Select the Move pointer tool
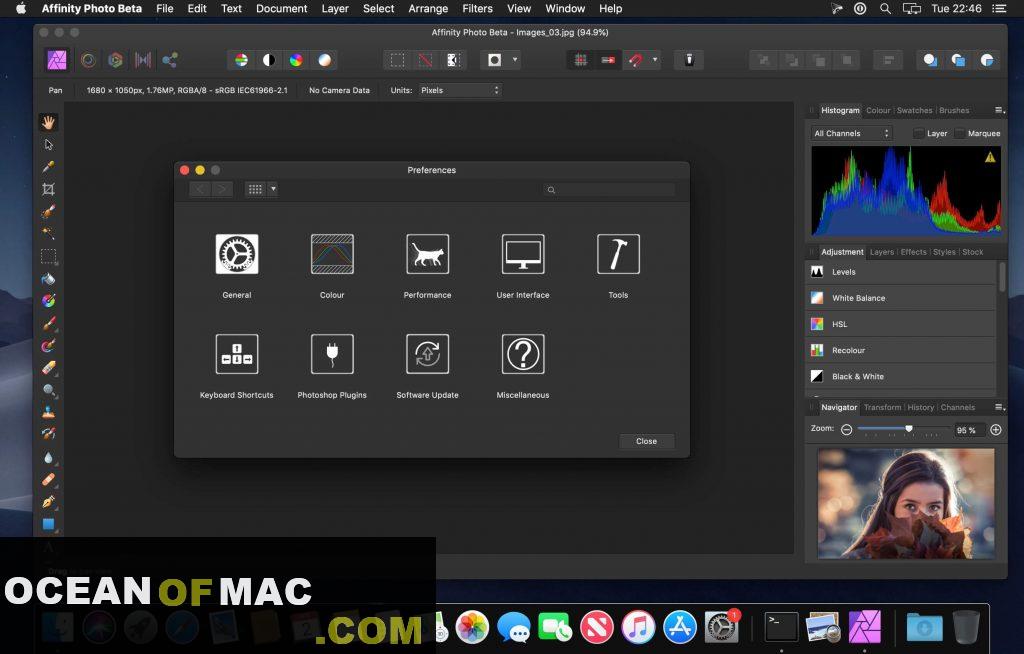 (48, 144)
